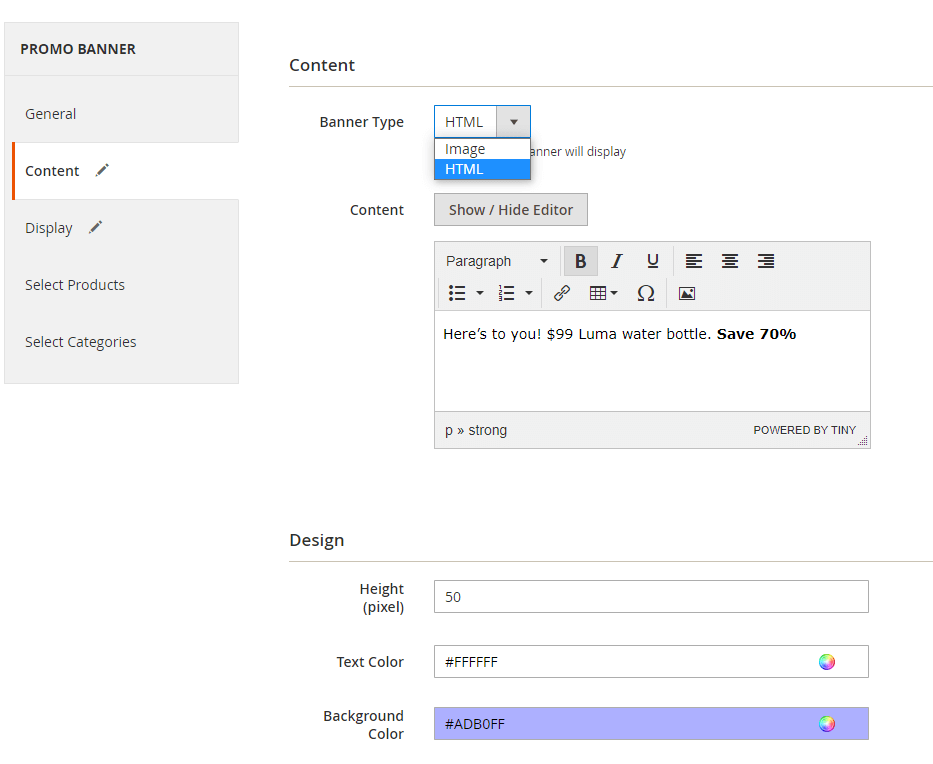Expand bullet list style options arrow
Viewport: 933px width, 764px height.
click(x=480, y=293)
